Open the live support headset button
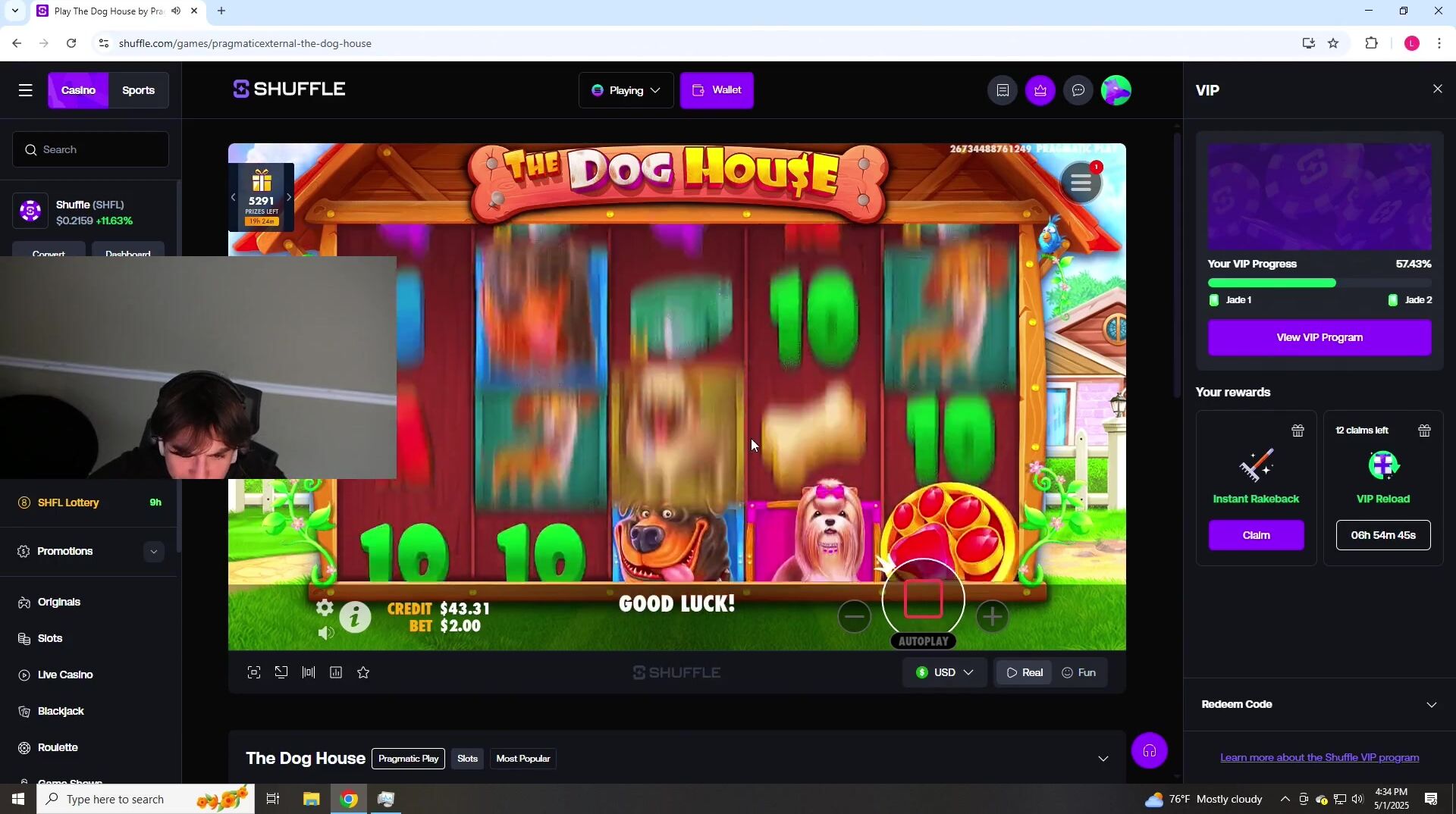Viewport: 1456px width, 814px height. 1150,751
